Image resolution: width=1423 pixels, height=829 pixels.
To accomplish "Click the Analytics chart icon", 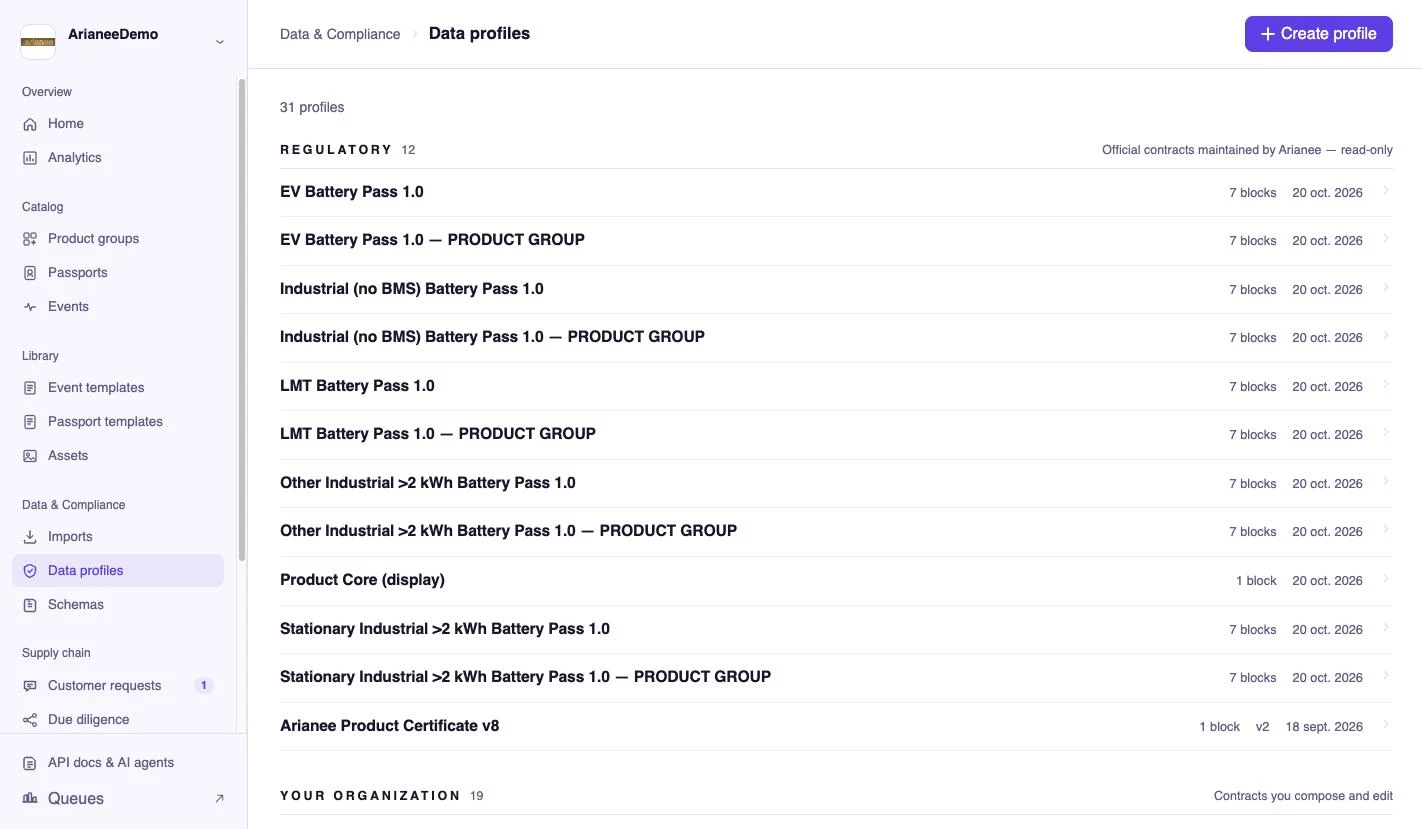I will pyautogui.click(x=30, y=158).
